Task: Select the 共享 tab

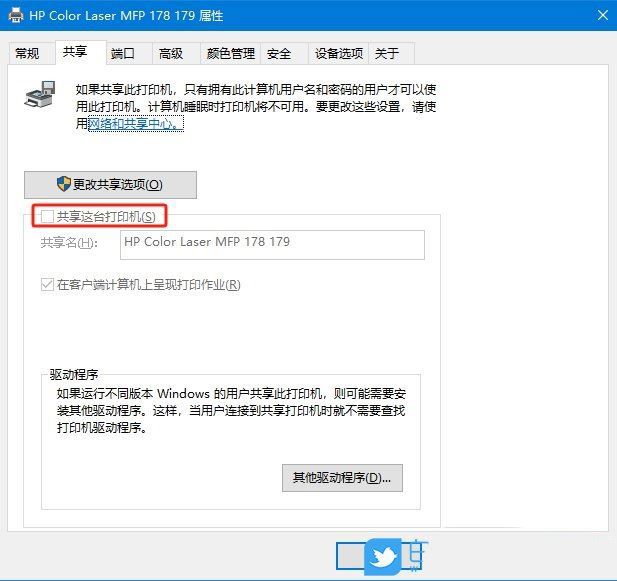Action: pyautogui.click(x=80, y=52)
